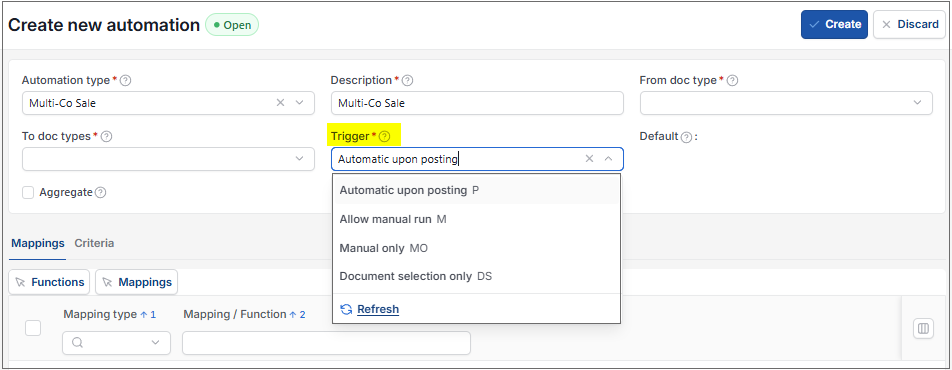The image size is (952, 370).
Task: Click the Create button
Action: click(834, 24)
